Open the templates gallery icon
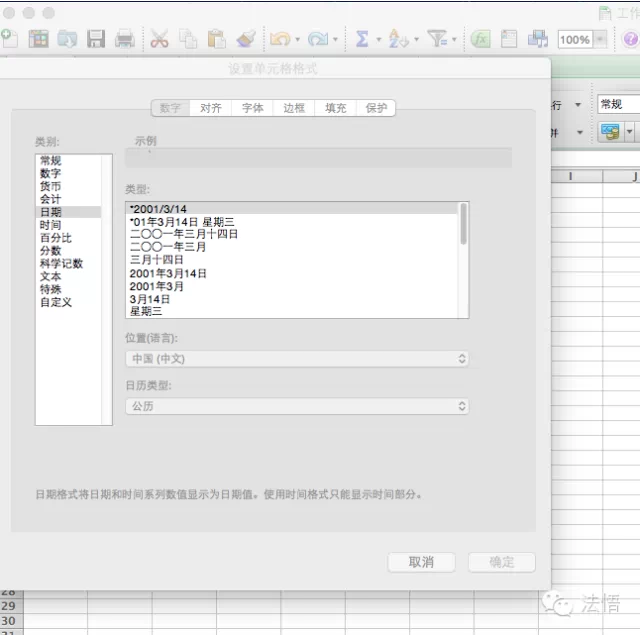 (38, 39)
